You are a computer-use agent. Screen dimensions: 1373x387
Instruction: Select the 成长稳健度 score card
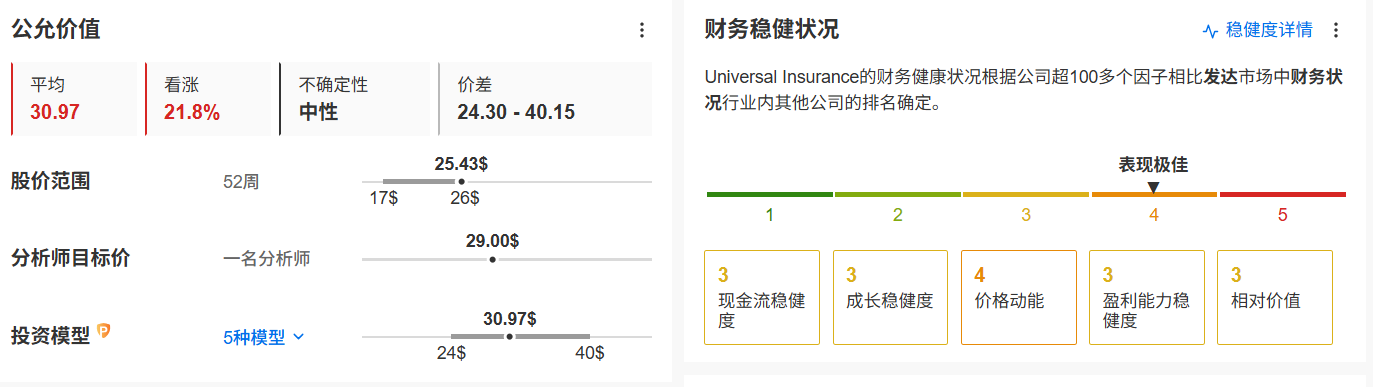coord(890,297)
